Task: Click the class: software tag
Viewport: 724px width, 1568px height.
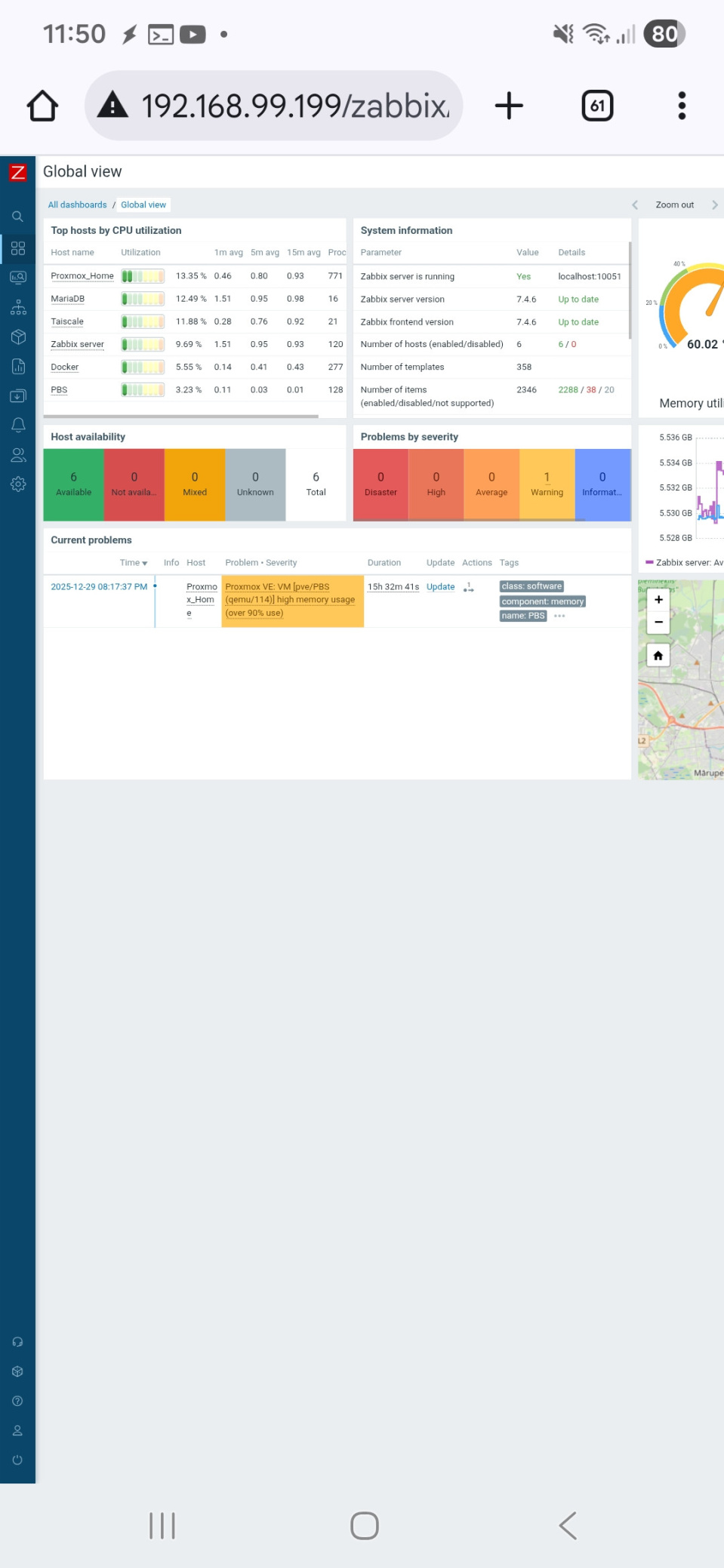Action: coord(532,586)
